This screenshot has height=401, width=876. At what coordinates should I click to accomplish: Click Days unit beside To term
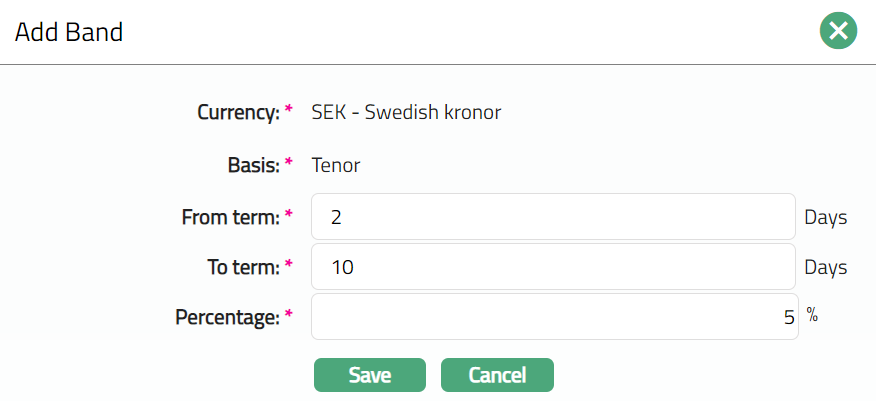click(825, 267)
